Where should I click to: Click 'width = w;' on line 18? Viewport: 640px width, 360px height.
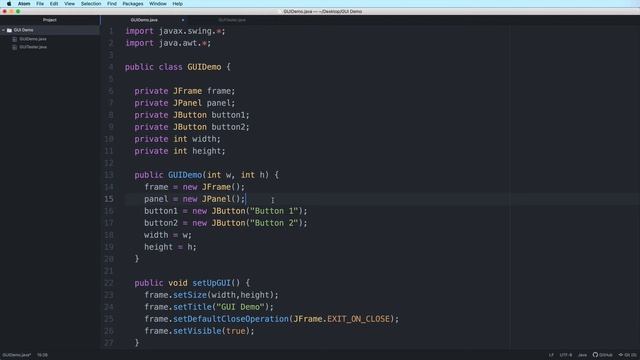point(168,235)
